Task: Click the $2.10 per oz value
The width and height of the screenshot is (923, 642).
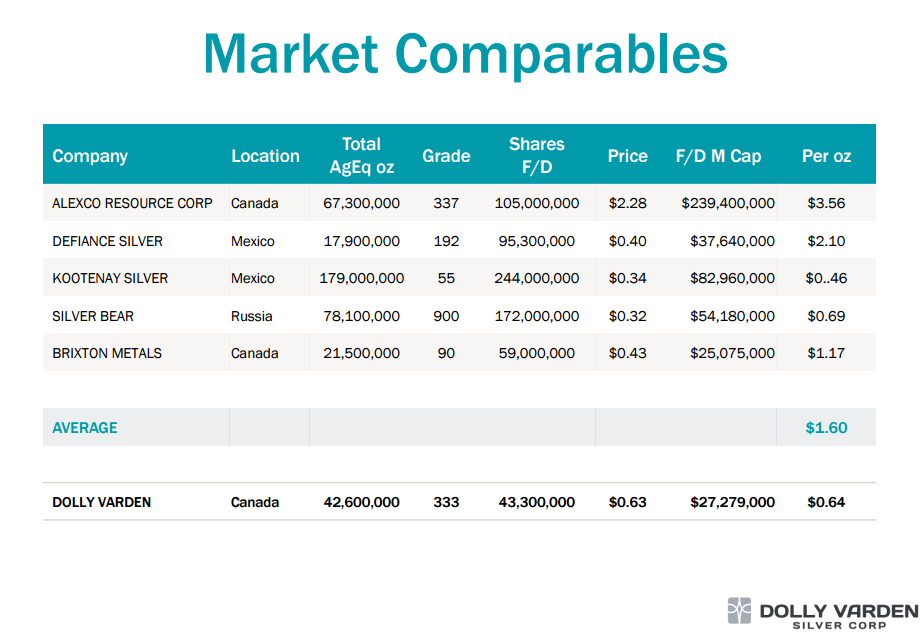Action: [x=826, y=241]
